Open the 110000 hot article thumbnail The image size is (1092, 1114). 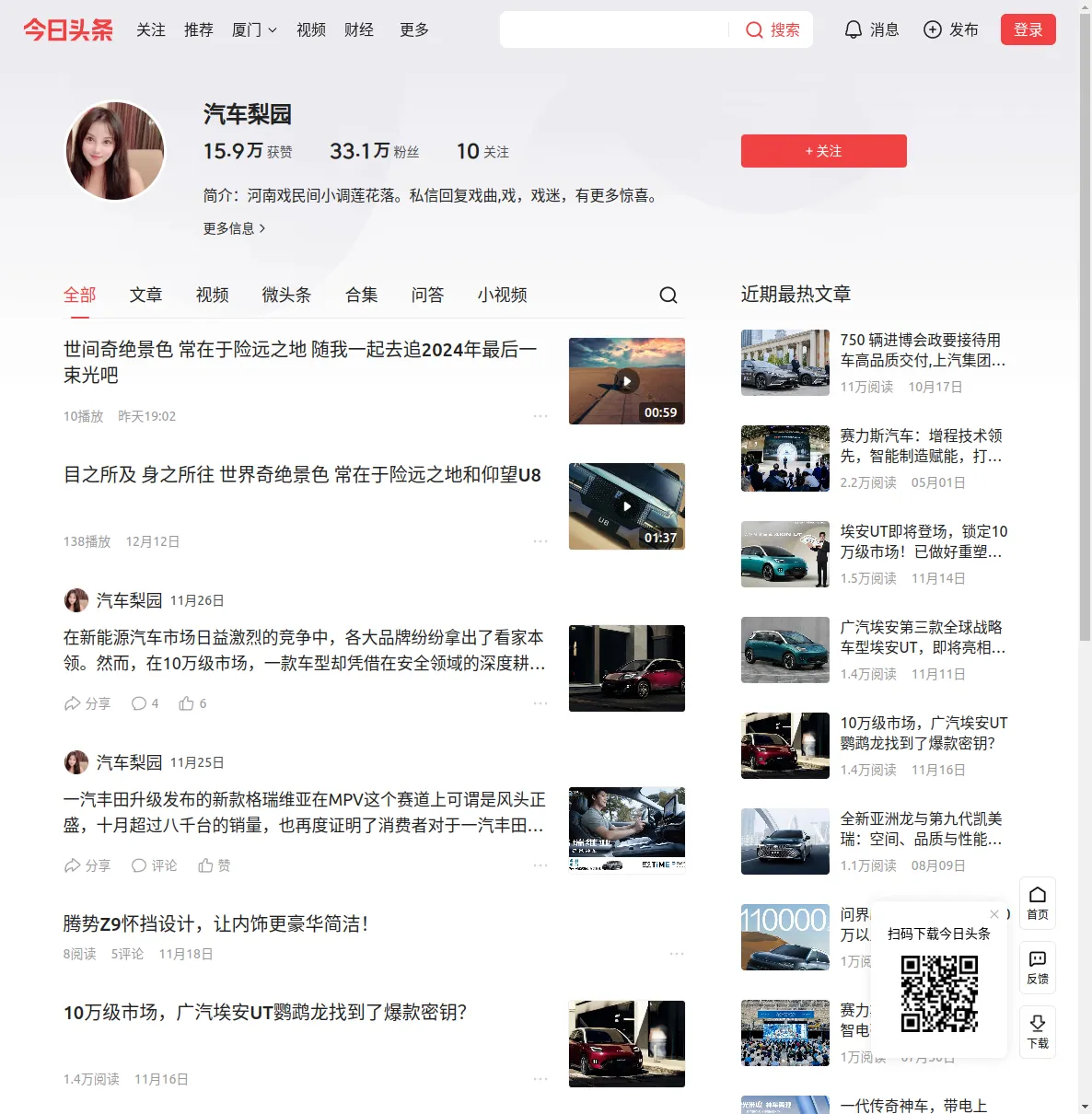(785, 937)
